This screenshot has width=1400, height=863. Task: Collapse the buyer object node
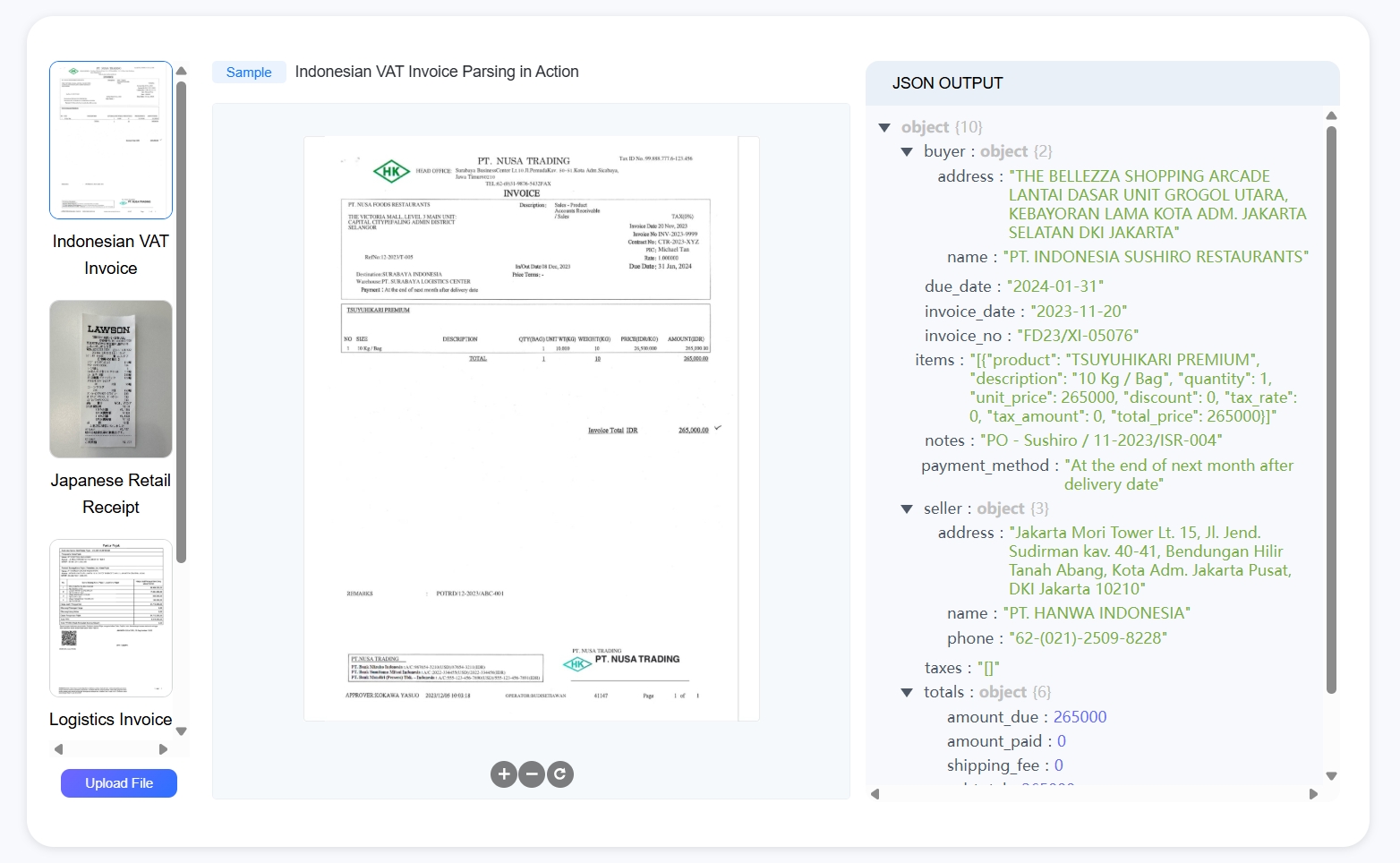tap(907, 152)
